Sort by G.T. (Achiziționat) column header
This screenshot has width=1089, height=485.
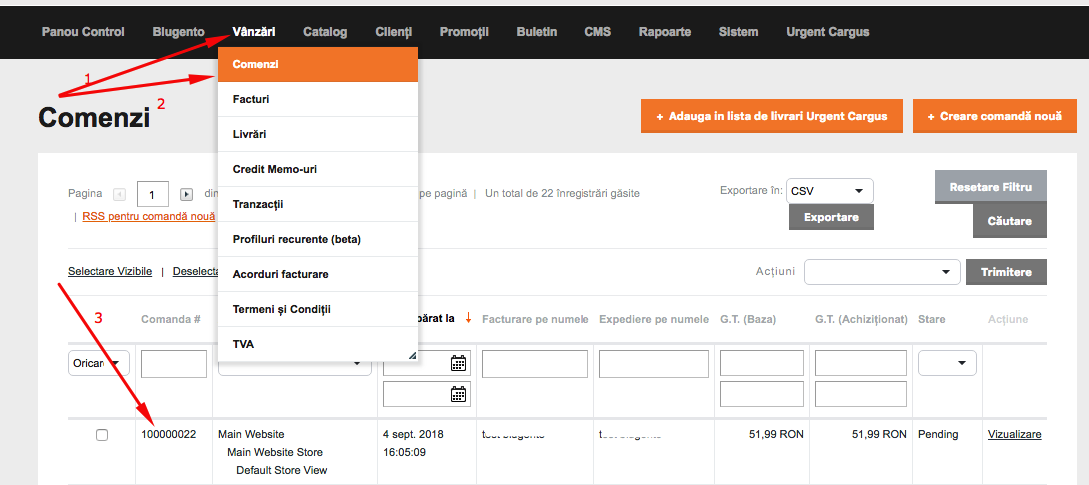coord(861,320)
